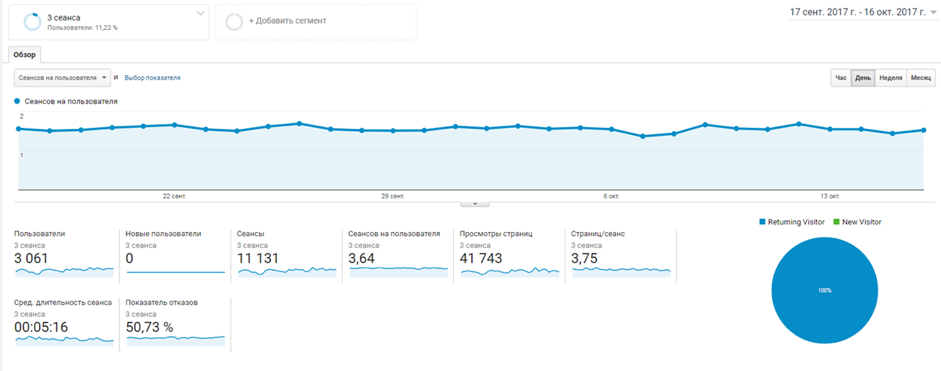
Task: Click the blue Returning Visitor legend swatch
Action: pos(762,222)
